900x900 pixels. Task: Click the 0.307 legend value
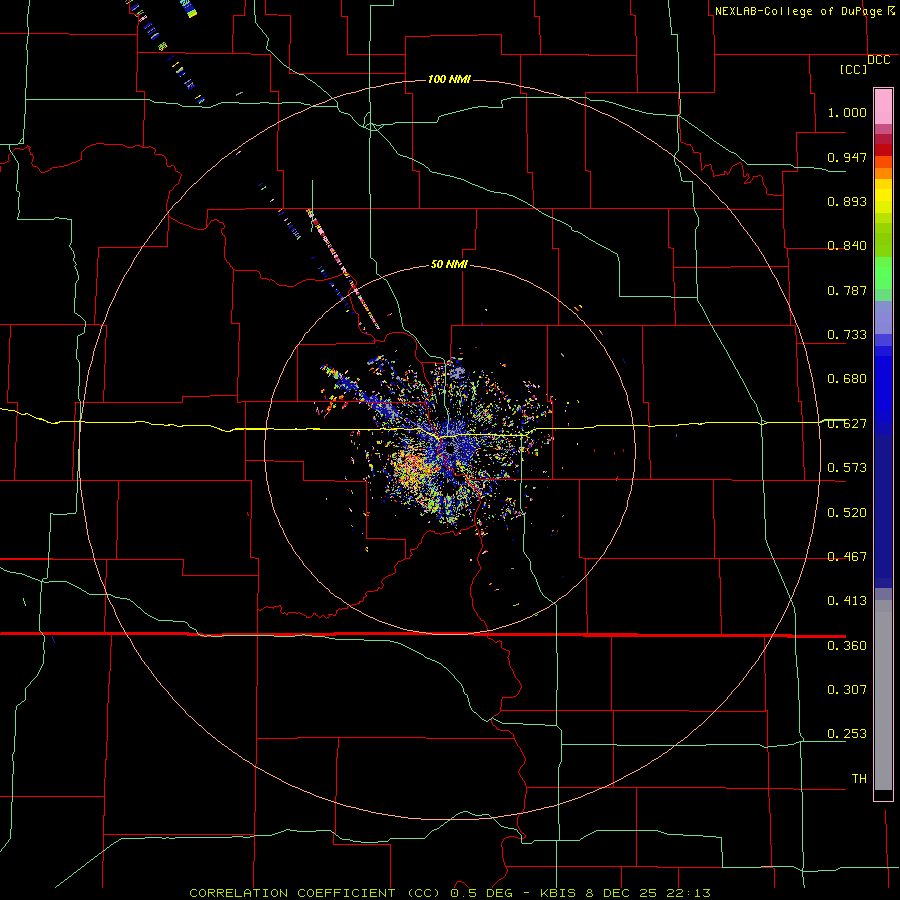[847, 690]
